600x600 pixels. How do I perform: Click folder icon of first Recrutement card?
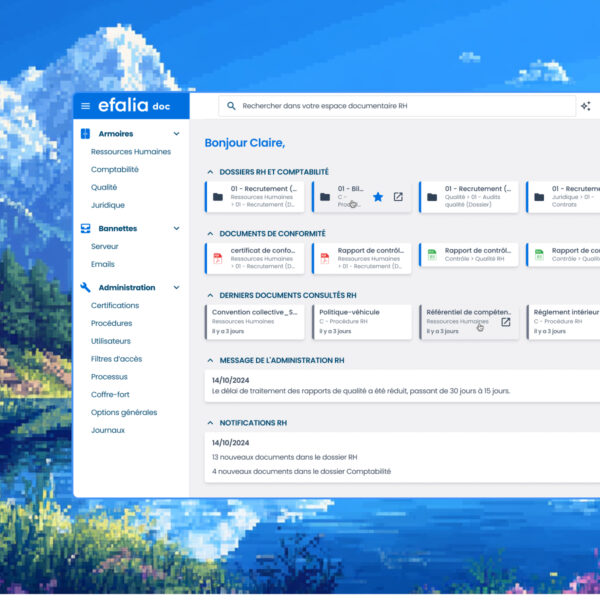tap(218, 197)
